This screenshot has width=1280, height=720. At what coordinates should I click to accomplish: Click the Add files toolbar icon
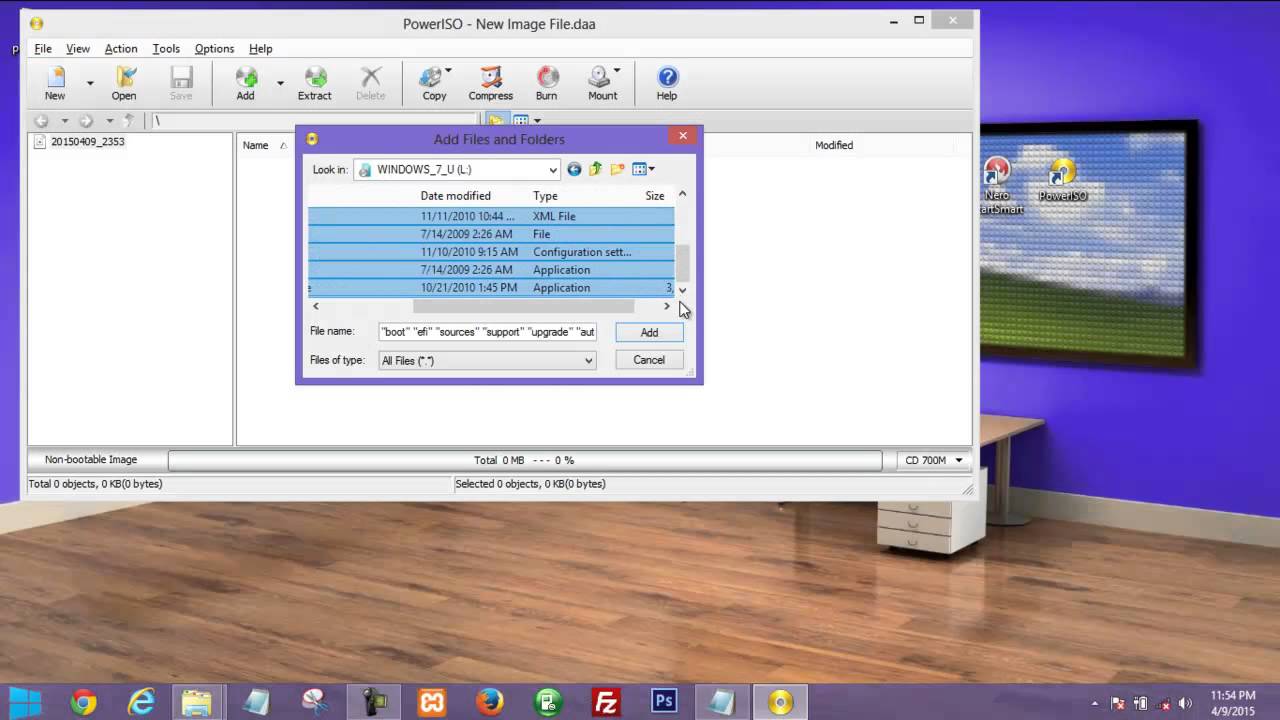(246, 83)
